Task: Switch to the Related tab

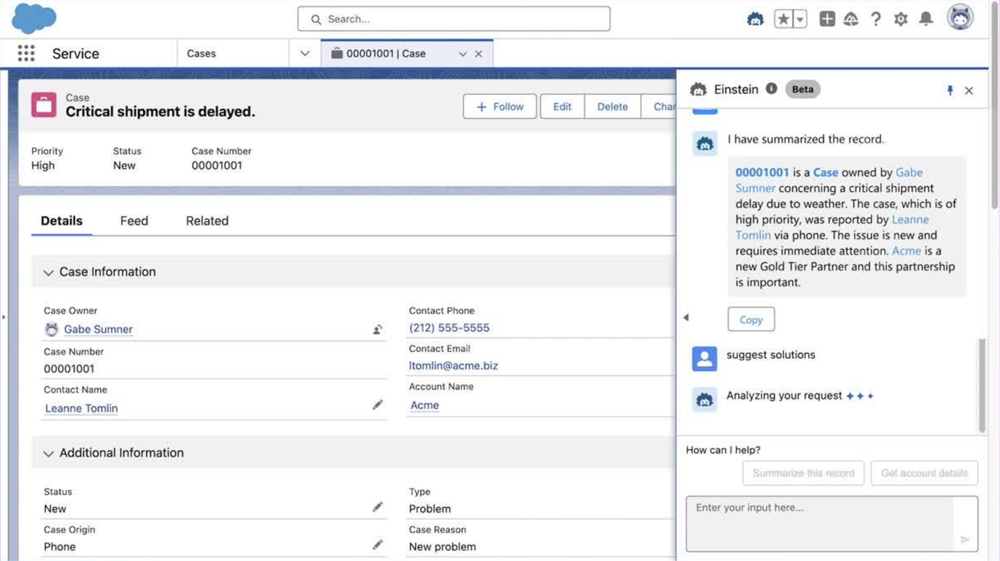Action: (207, 221)
